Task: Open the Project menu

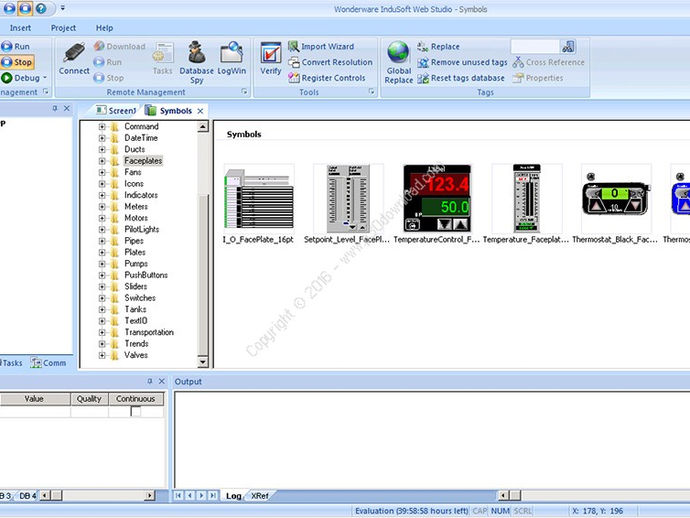Action: (x=63, y=28)
